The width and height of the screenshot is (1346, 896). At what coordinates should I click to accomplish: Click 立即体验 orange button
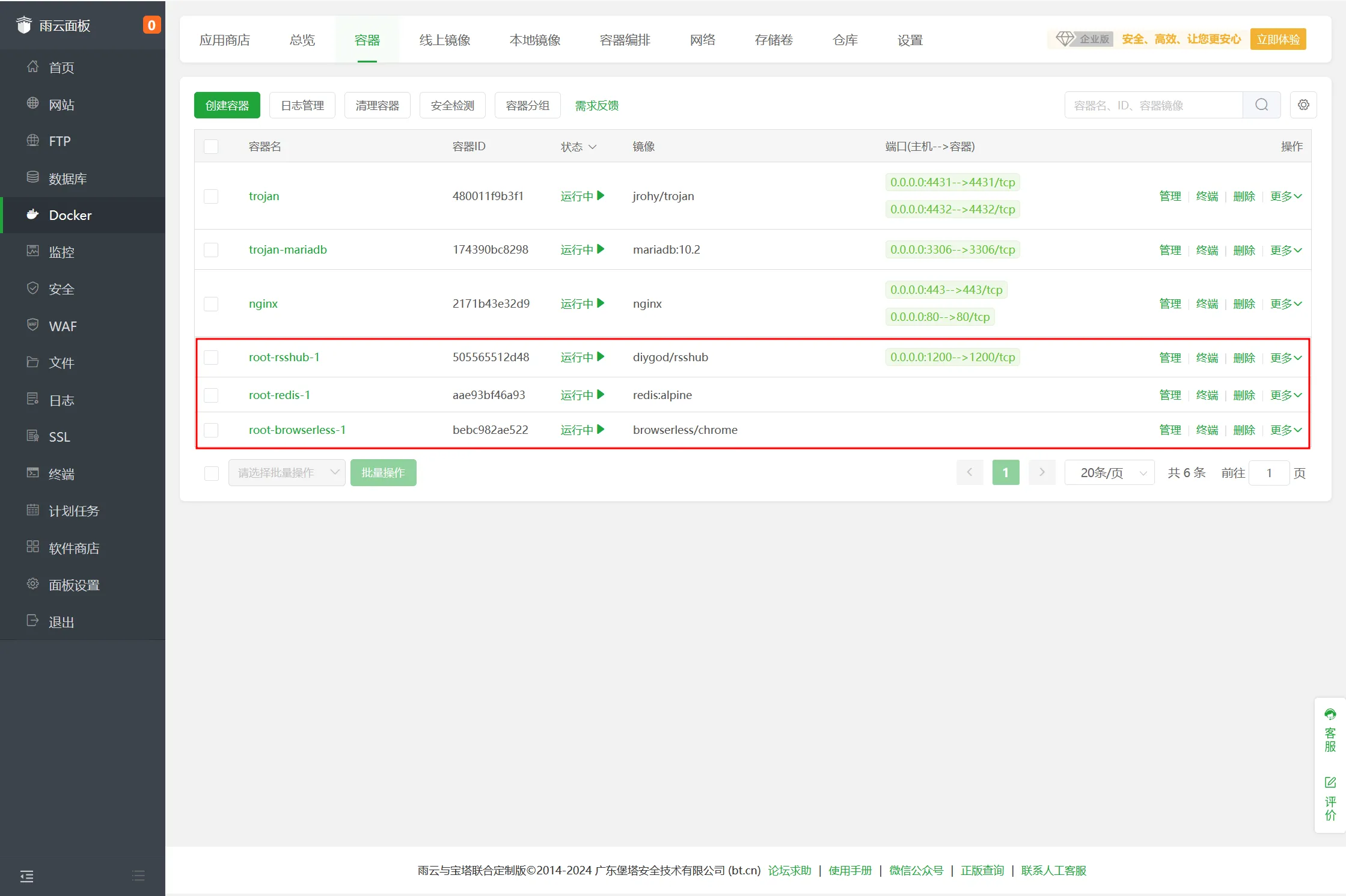point(1278,39)
